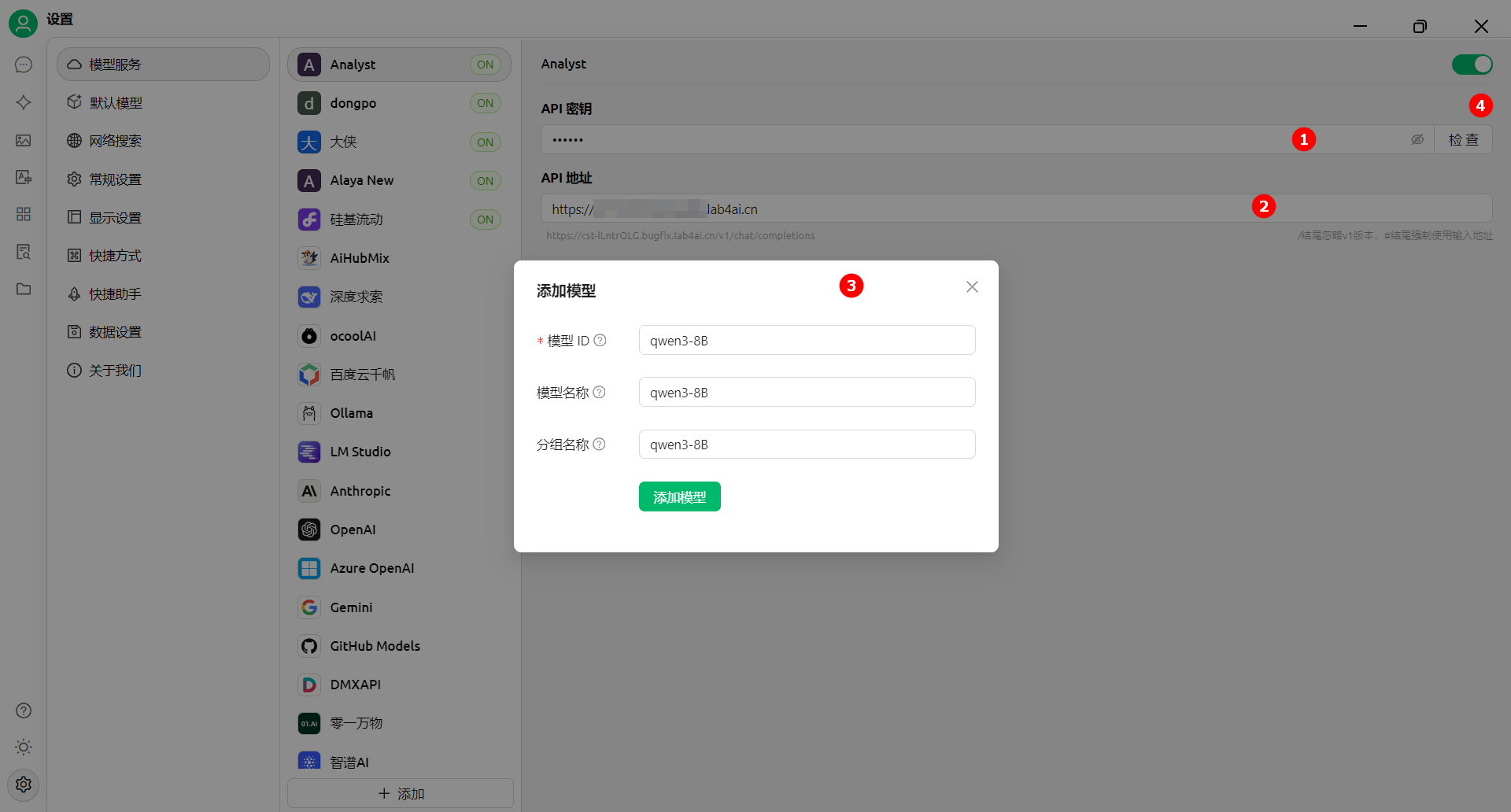Click the image gallery icon in left sidebar
Screen dimensions: 1511x812
[24, 141]
